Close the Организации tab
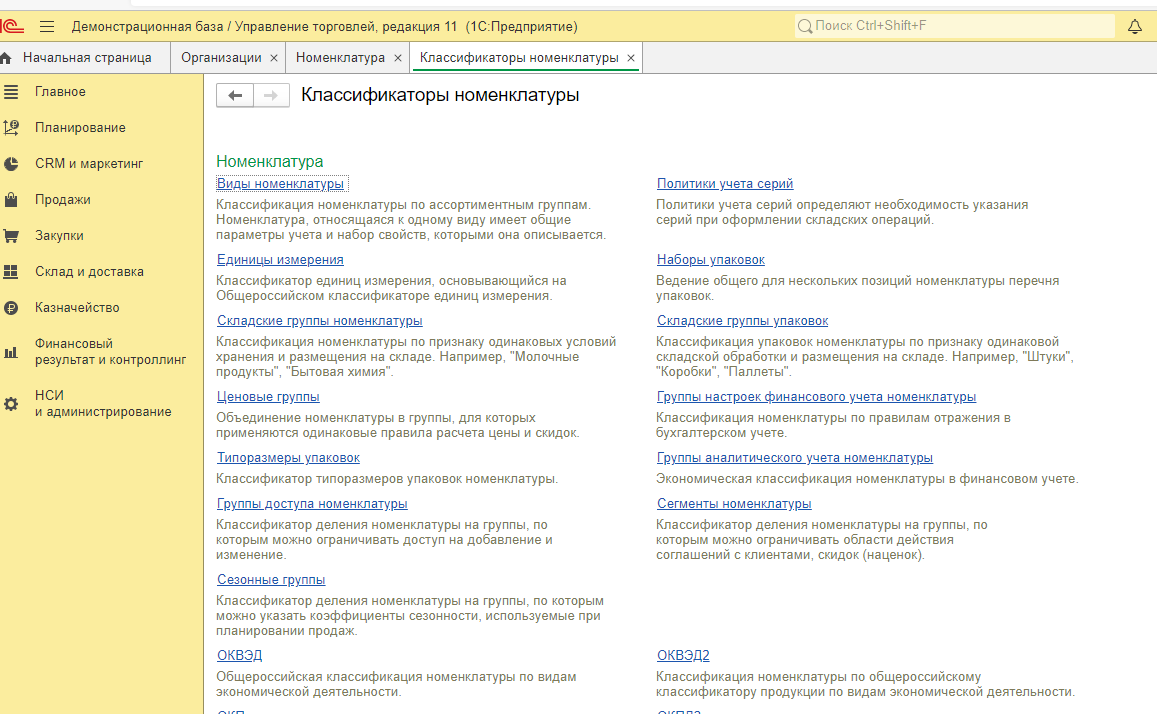Viewport: 1157px width, 714px height. point(274,58)
